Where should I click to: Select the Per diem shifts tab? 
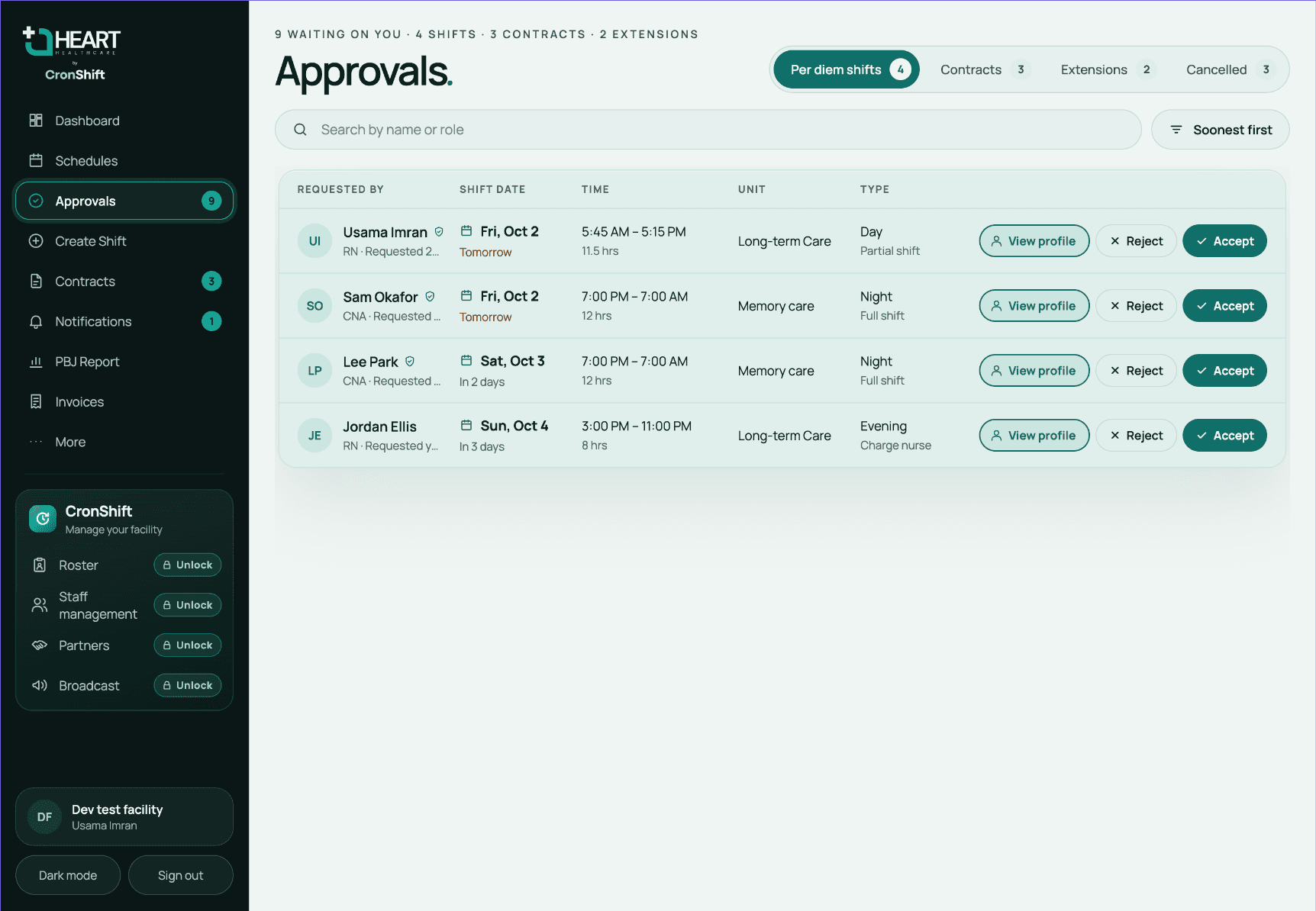pyautogui.click(x=847, y=69)
